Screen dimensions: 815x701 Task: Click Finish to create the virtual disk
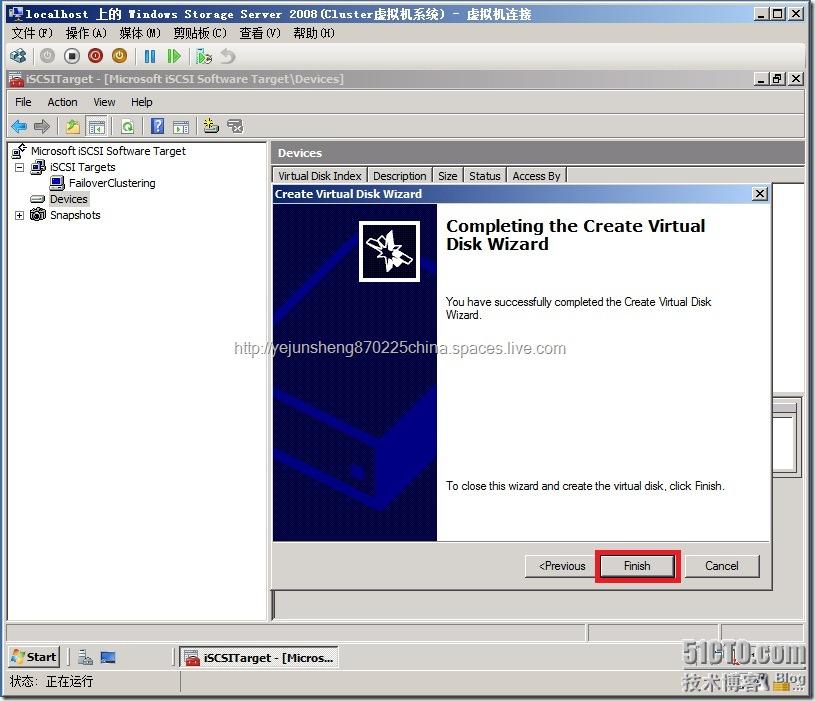[637, 566]
